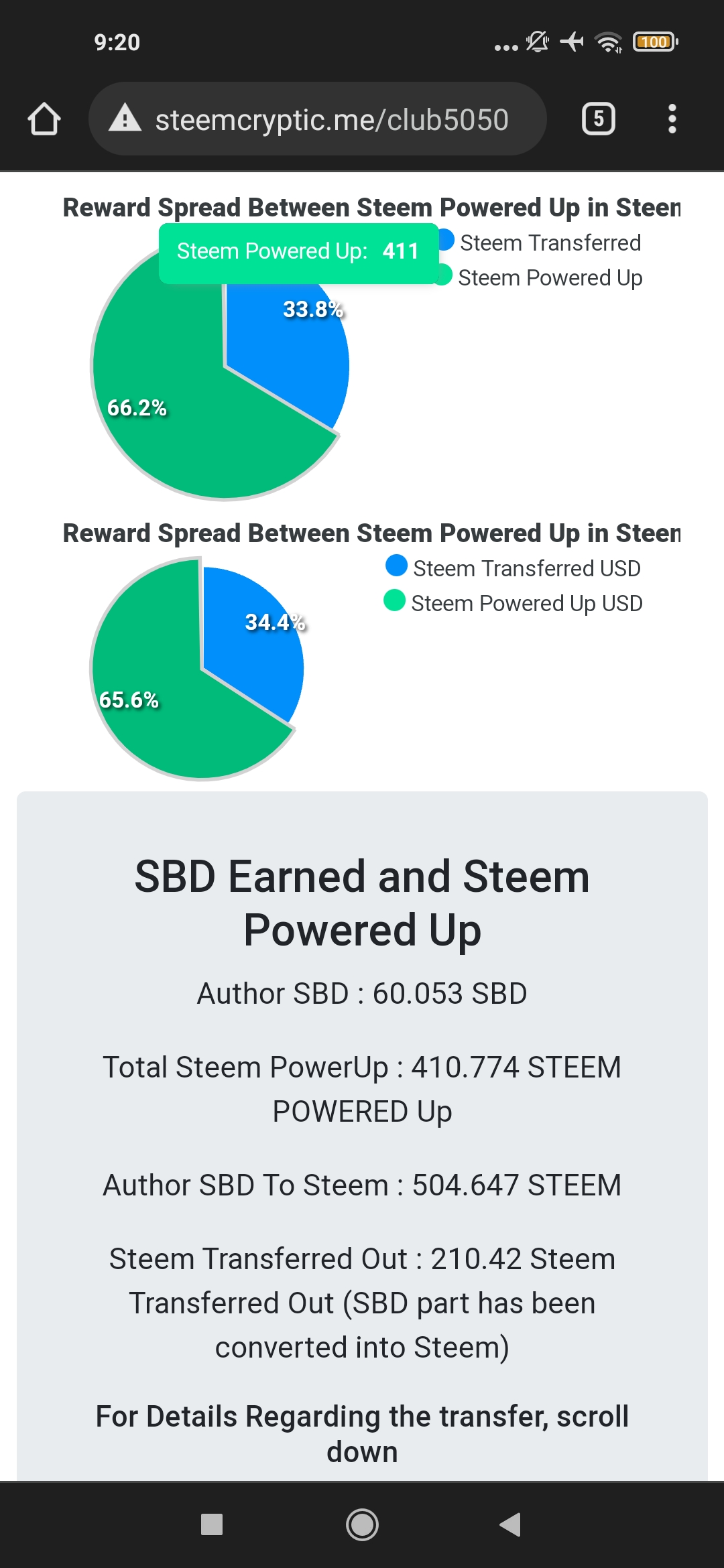The height and width of the screenshot is (1568, 724).
Task: Tap the Android recent apps square button
Action: tap(212, 1524)
